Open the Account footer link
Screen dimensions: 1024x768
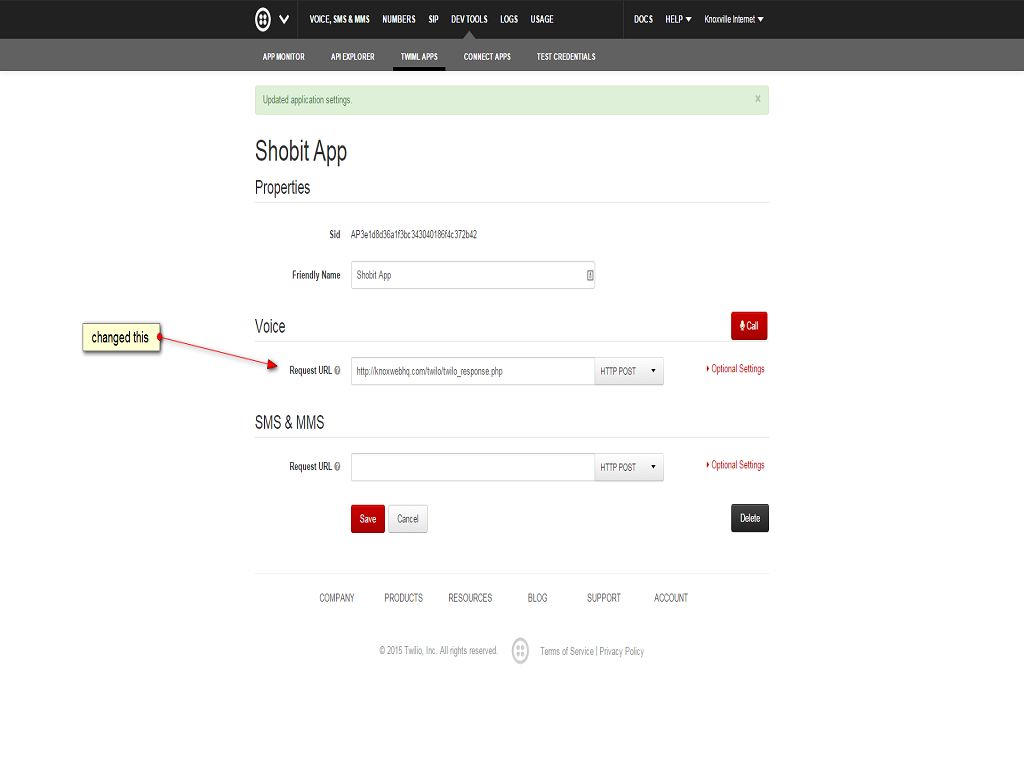click(671, 598)
